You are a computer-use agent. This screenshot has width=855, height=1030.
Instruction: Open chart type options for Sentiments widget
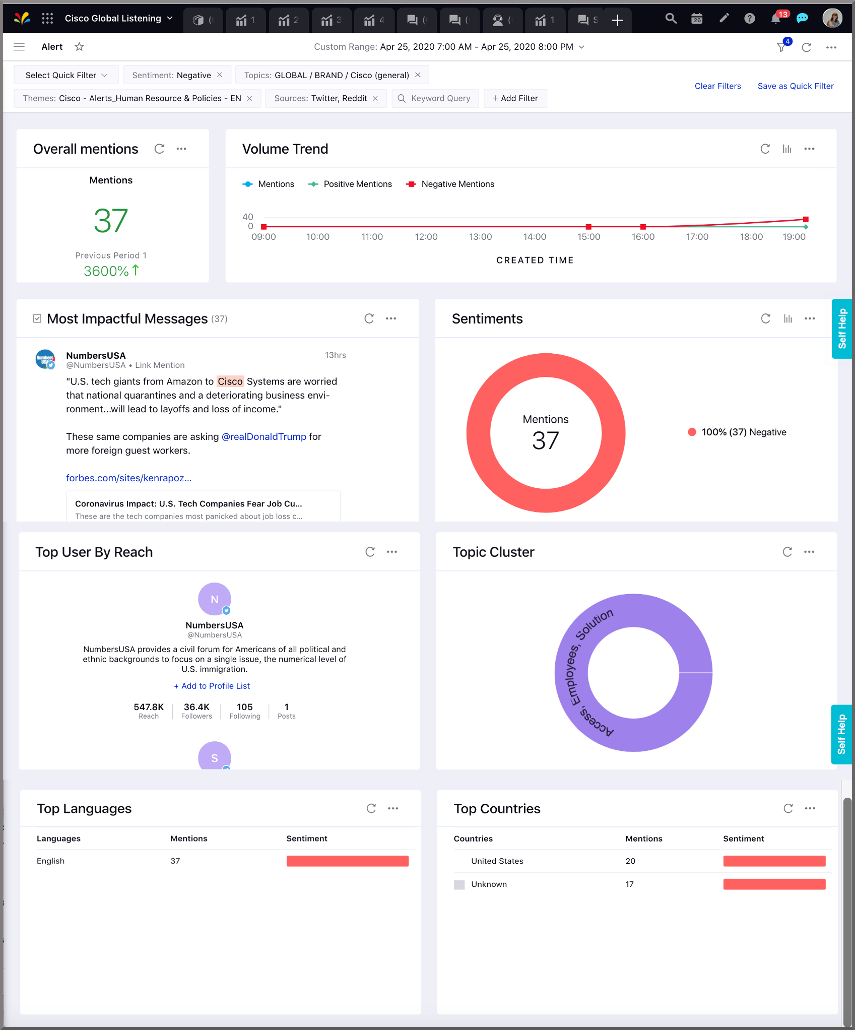(x=787, y=319)
